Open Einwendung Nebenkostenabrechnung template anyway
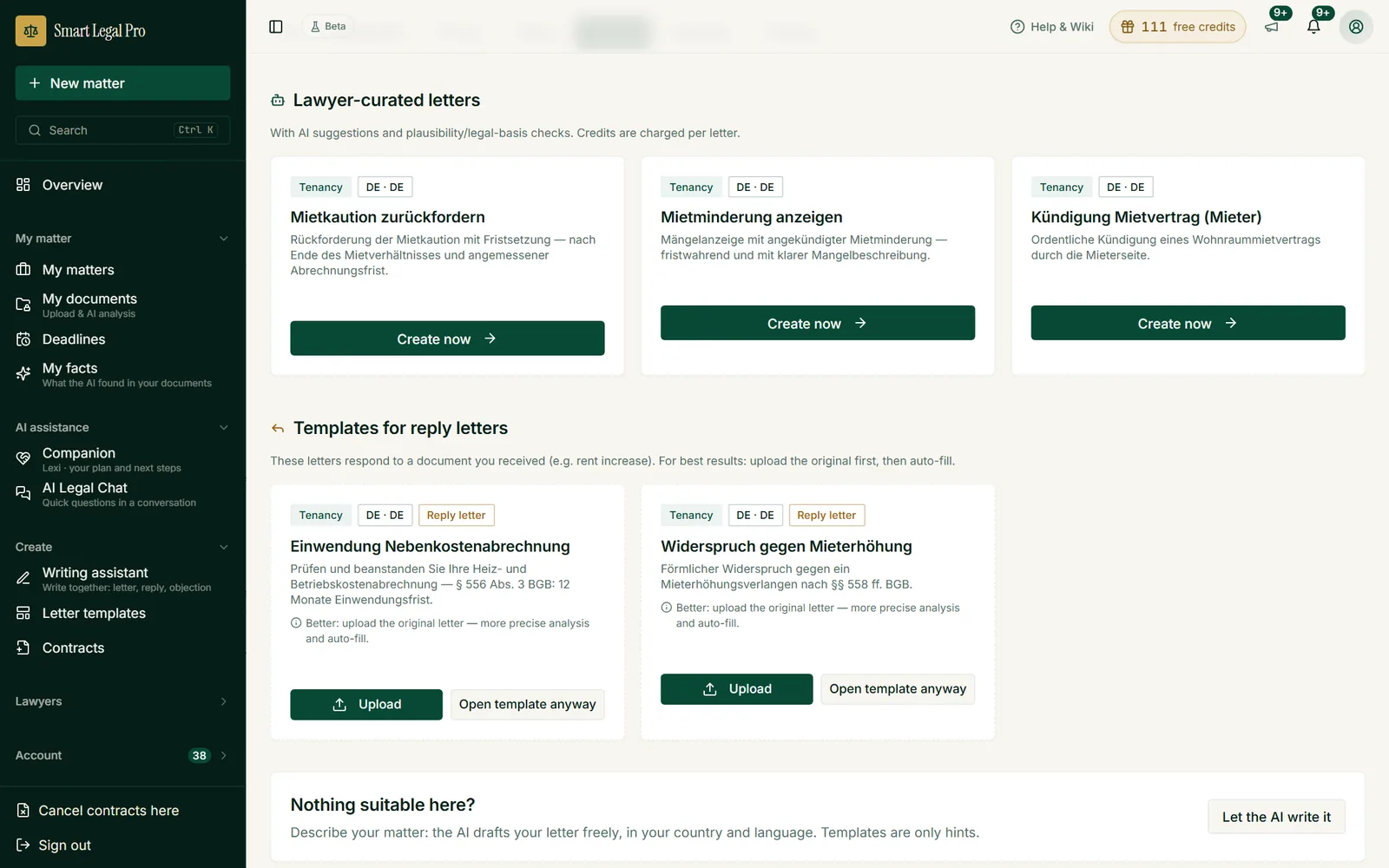 tap(528, 705)
